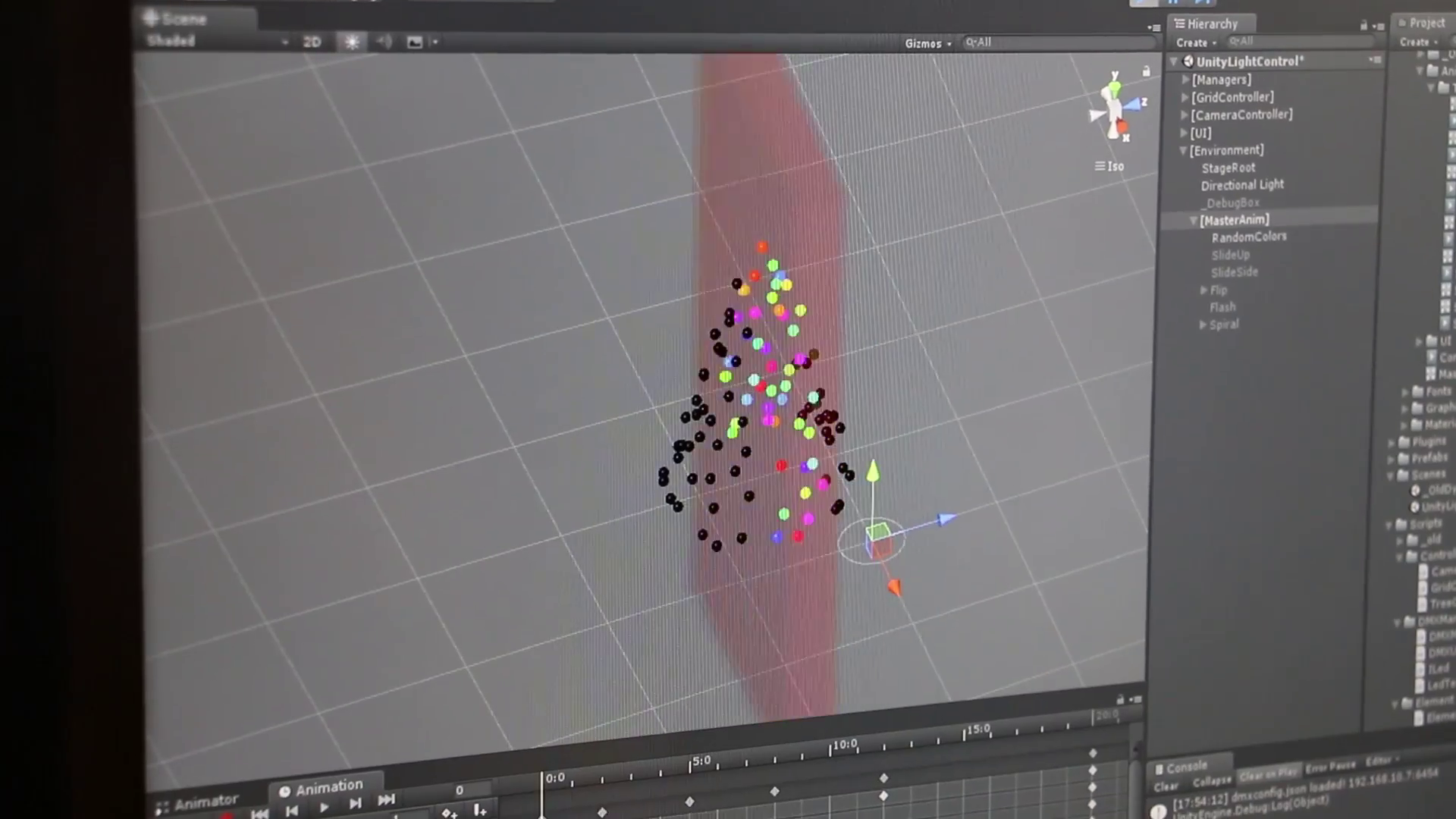Expand the Spiral object
1456x819 pixels.
[1203, 325]
